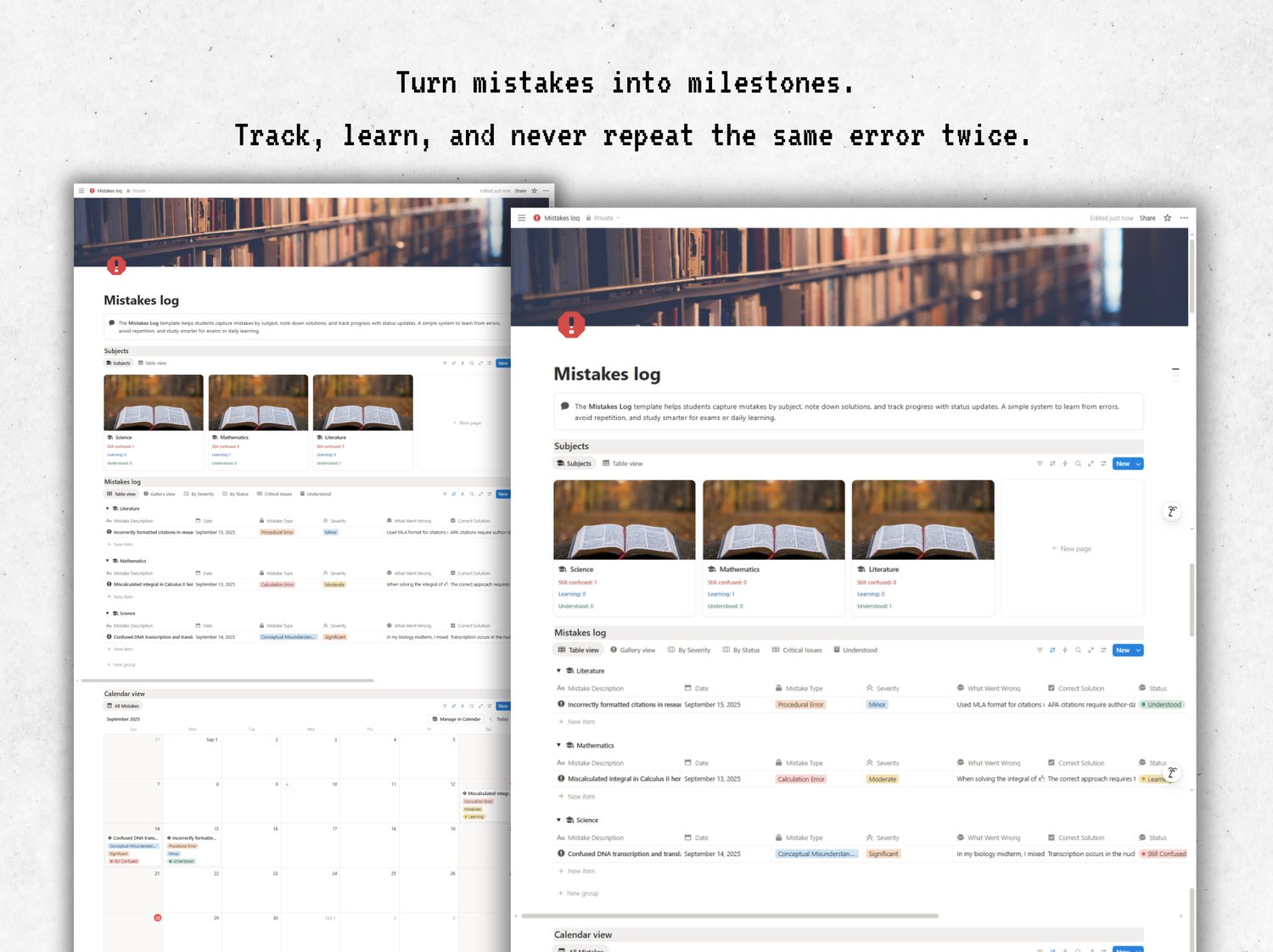This screenshot has height=952, width=1273.
Task: Open Mistakes log full page in front window
Action: click(1091, 650)
